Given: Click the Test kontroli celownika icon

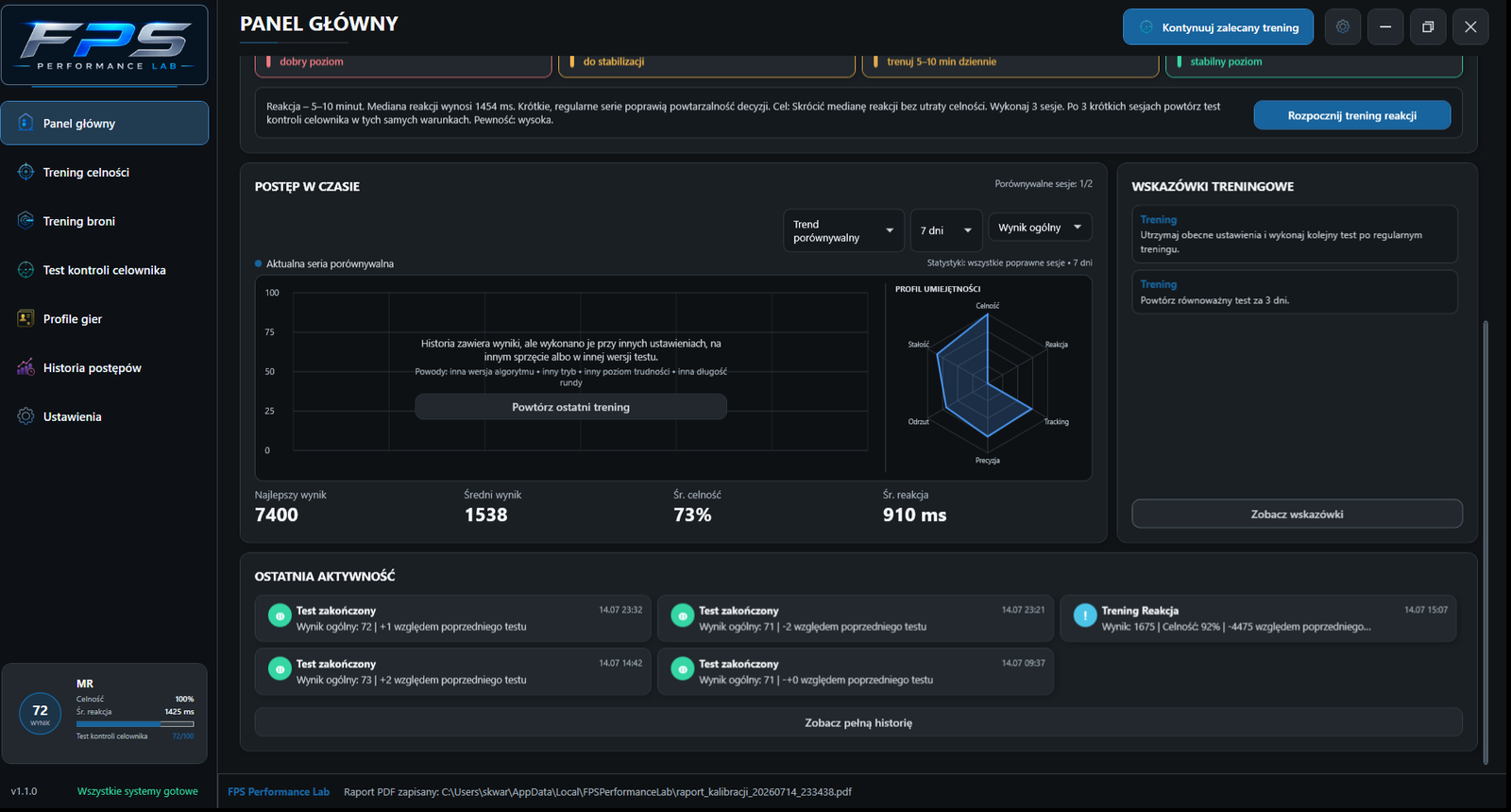Looking at the screenshot, I should (25, 270).
